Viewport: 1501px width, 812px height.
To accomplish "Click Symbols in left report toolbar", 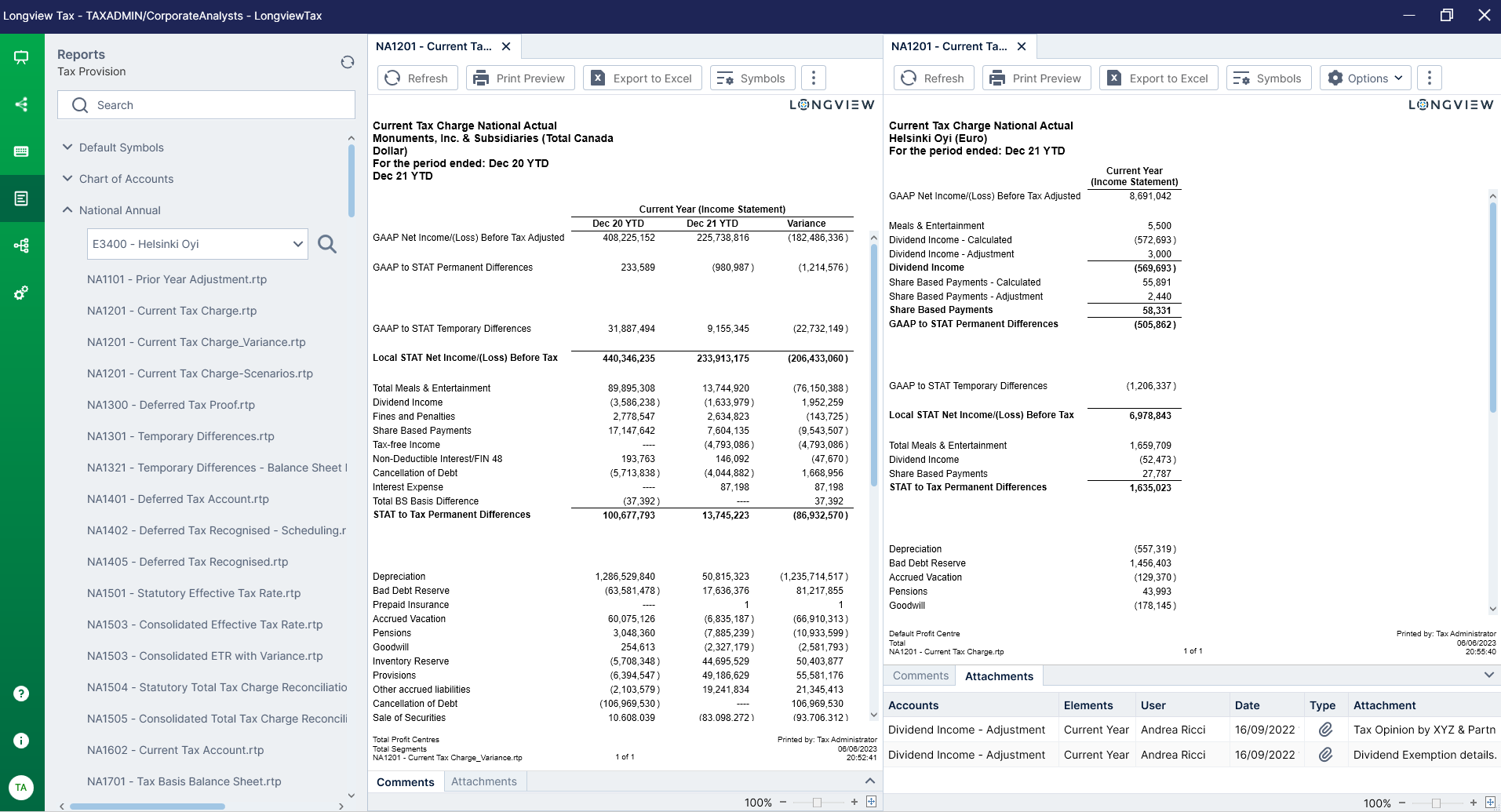I will (x=752, y=78).
